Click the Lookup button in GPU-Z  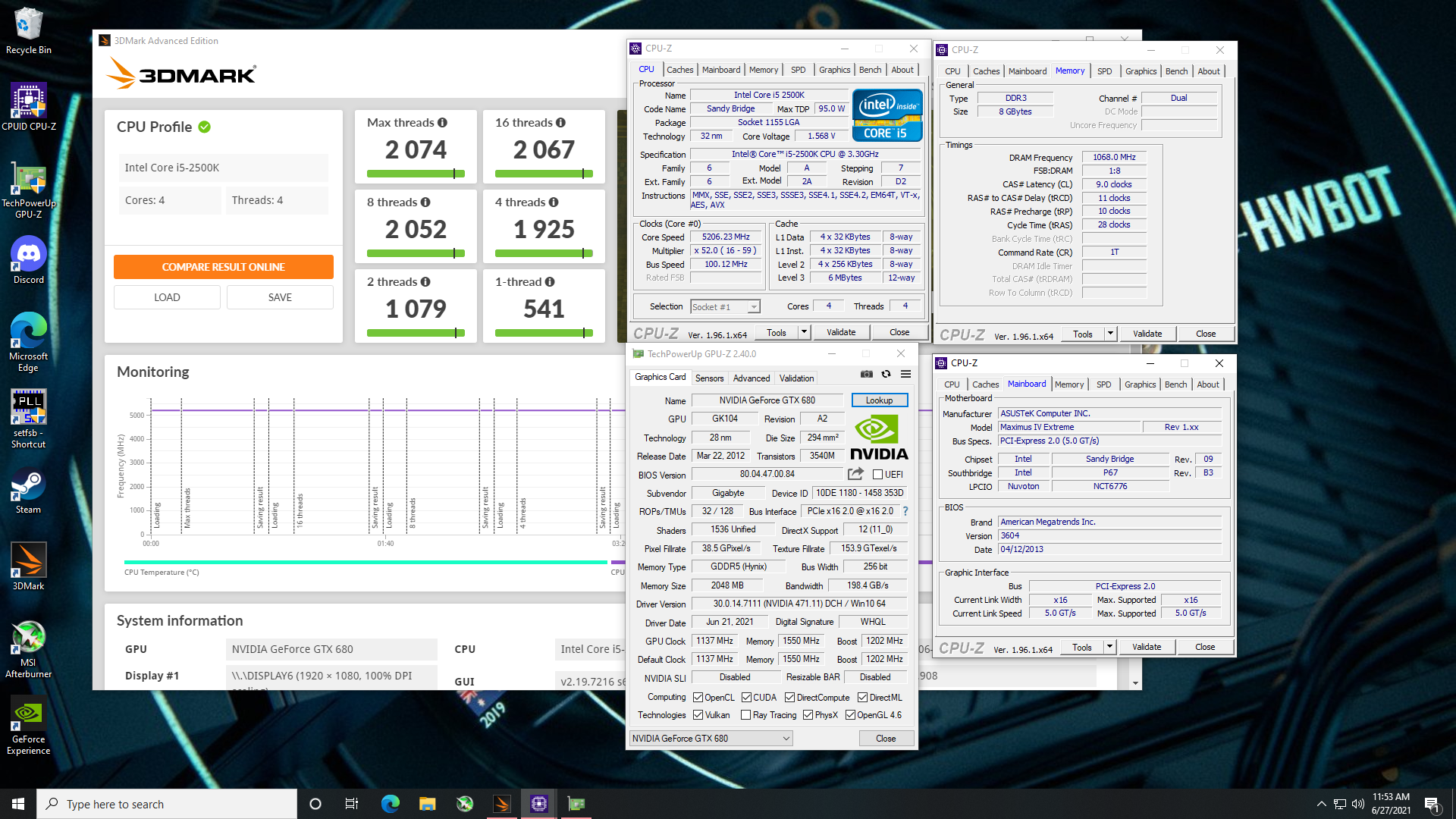pos(880,400)
